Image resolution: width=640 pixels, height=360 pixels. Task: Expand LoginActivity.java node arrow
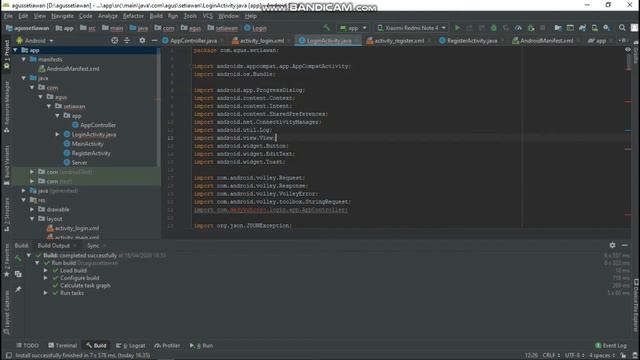[58, 134]
